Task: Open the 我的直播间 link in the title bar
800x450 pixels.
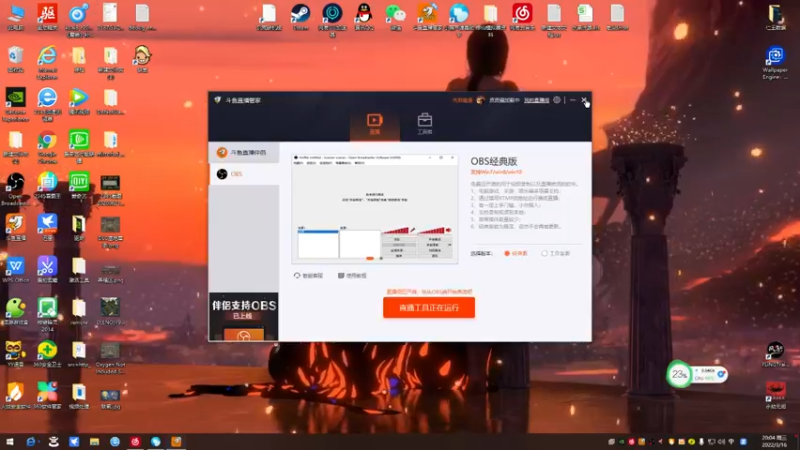Action: (536, 100)
